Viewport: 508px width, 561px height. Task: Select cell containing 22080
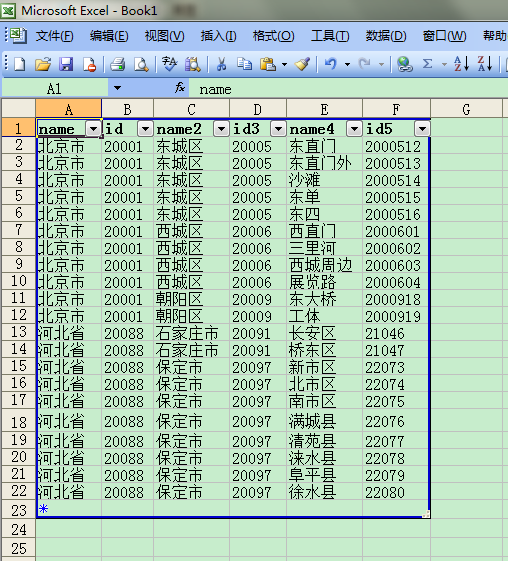(395, 492)
